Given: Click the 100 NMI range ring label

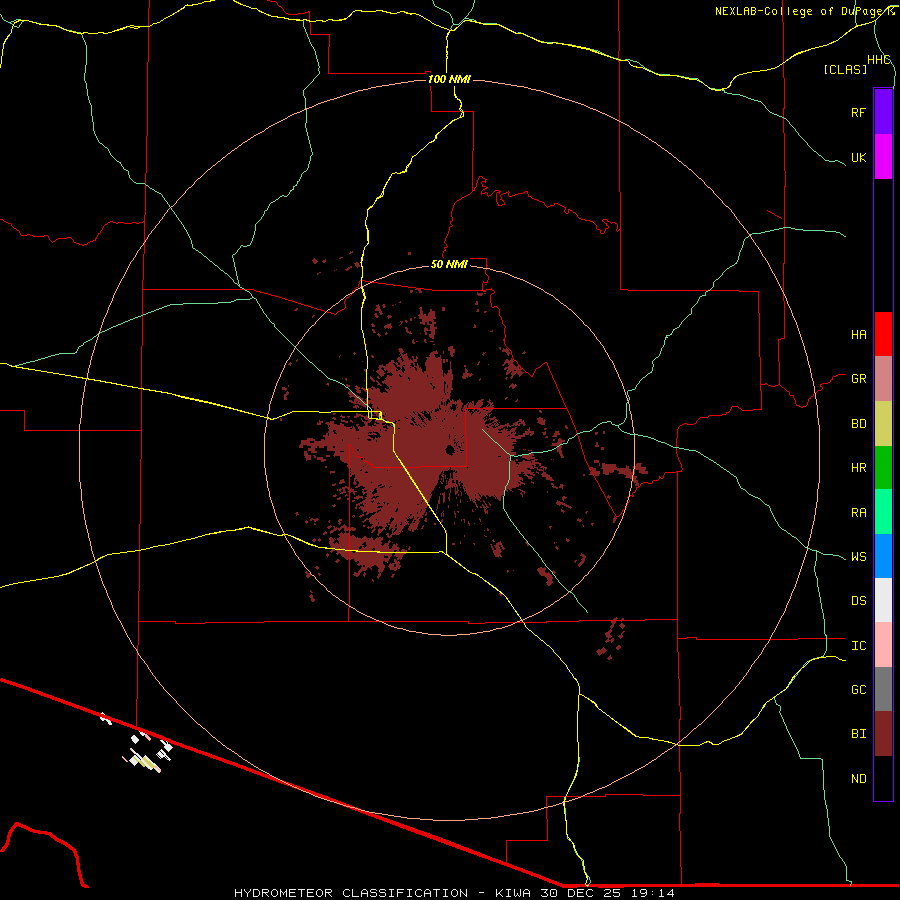Looking at the screenshot, I should click(449, 79).
